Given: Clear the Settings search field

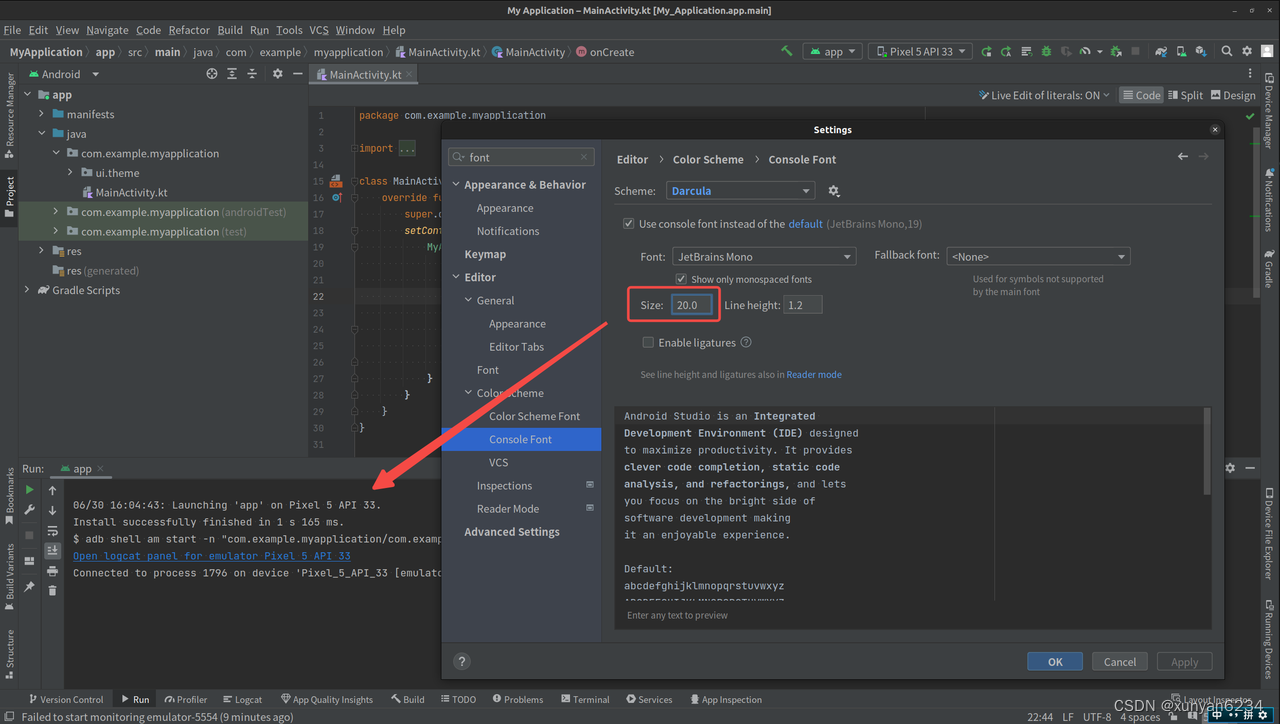Looking at the screenshot, I should 585,157.
